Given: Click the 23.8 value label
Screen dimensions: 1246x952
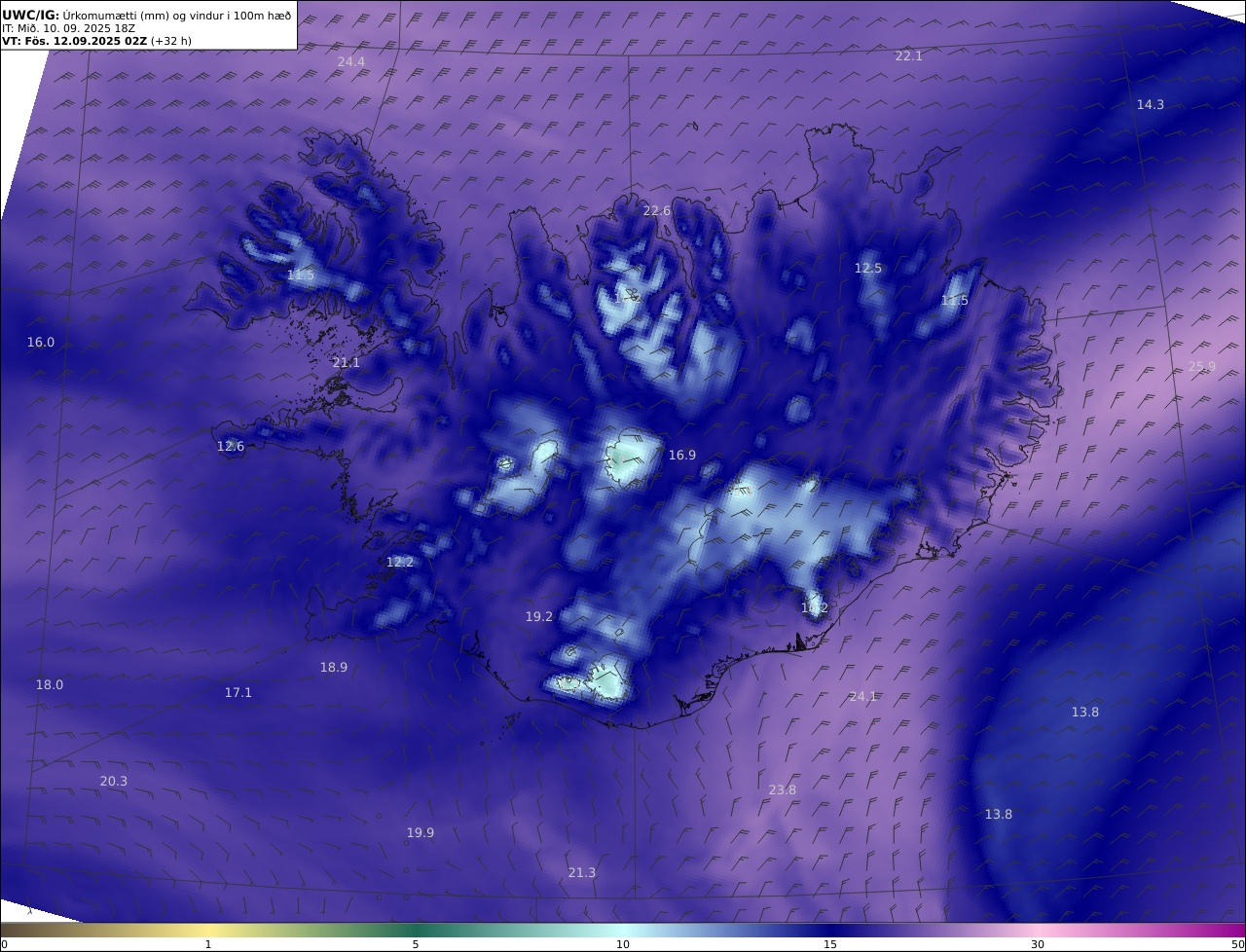Looking at the screenshot, I should point(783,789).
